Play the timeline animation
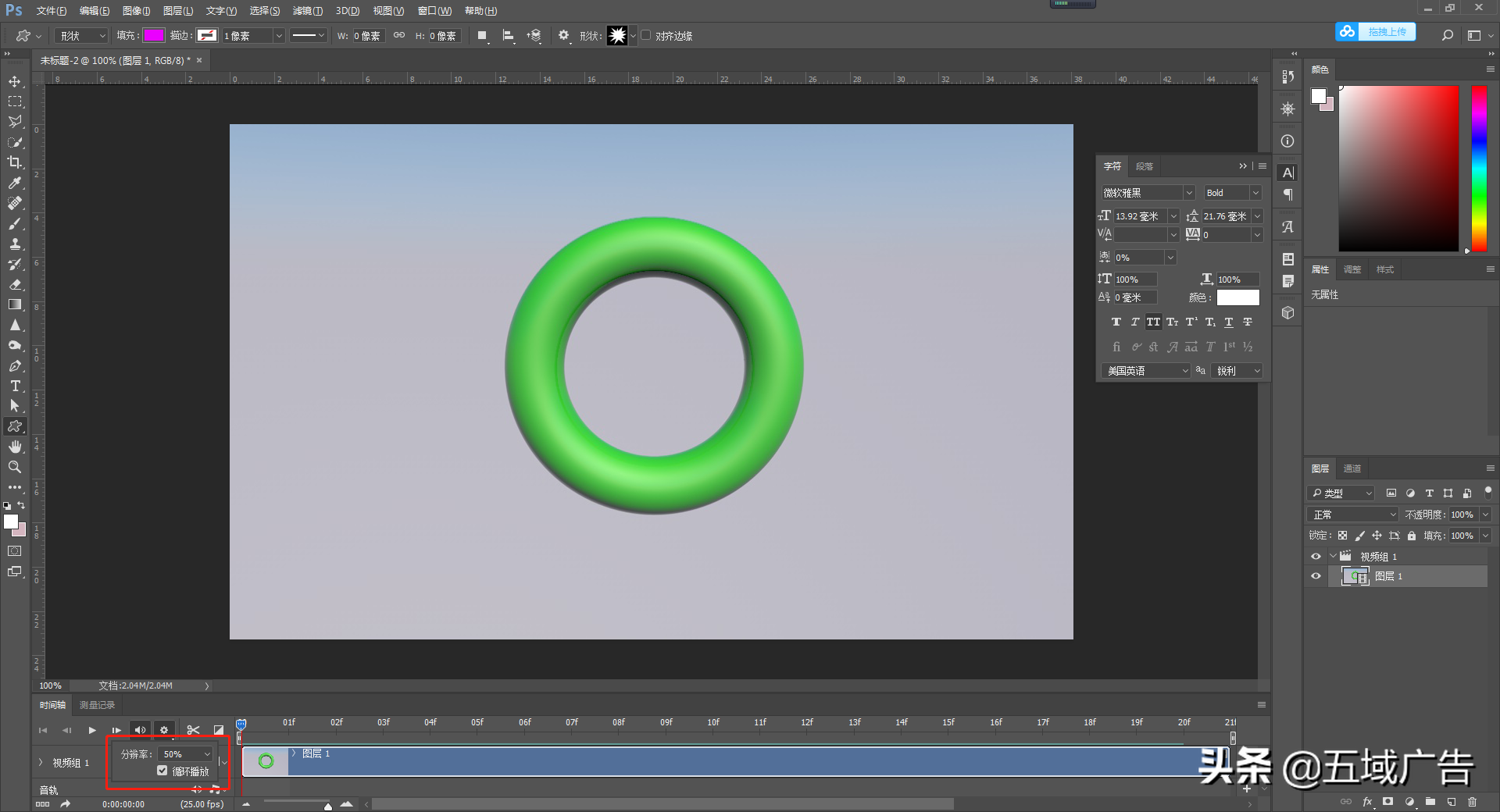The image size is (1500, 812). (92, 730)
